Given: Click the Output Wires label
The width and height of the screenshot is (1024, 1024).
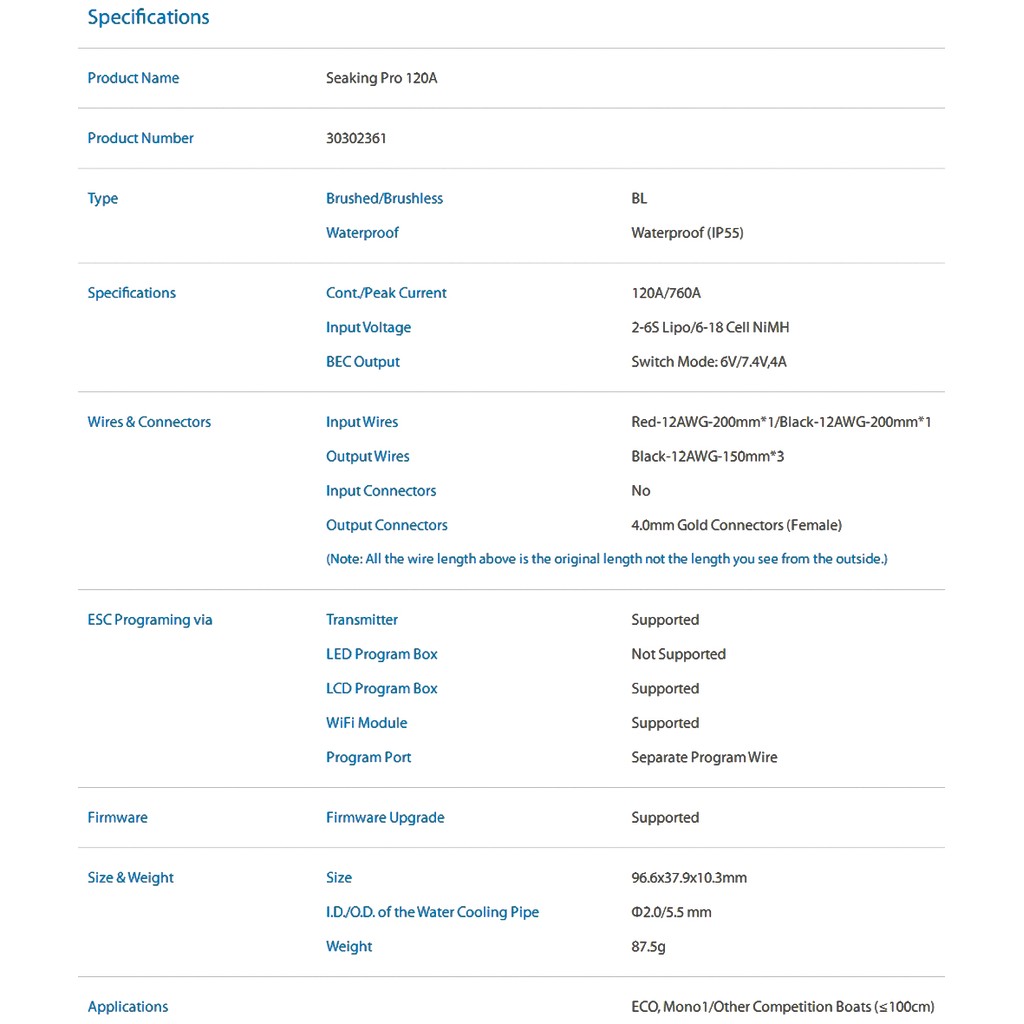Looking at the screenshot, I should pyautogui.click(x=367, y=456).
